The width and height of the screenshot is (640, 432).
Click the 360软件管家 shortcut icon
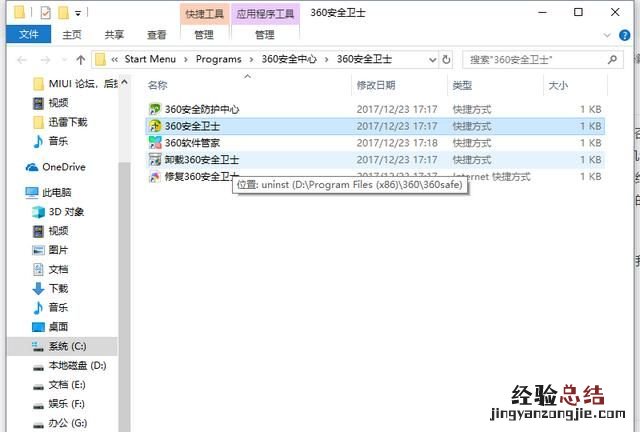tap(155, 143)
